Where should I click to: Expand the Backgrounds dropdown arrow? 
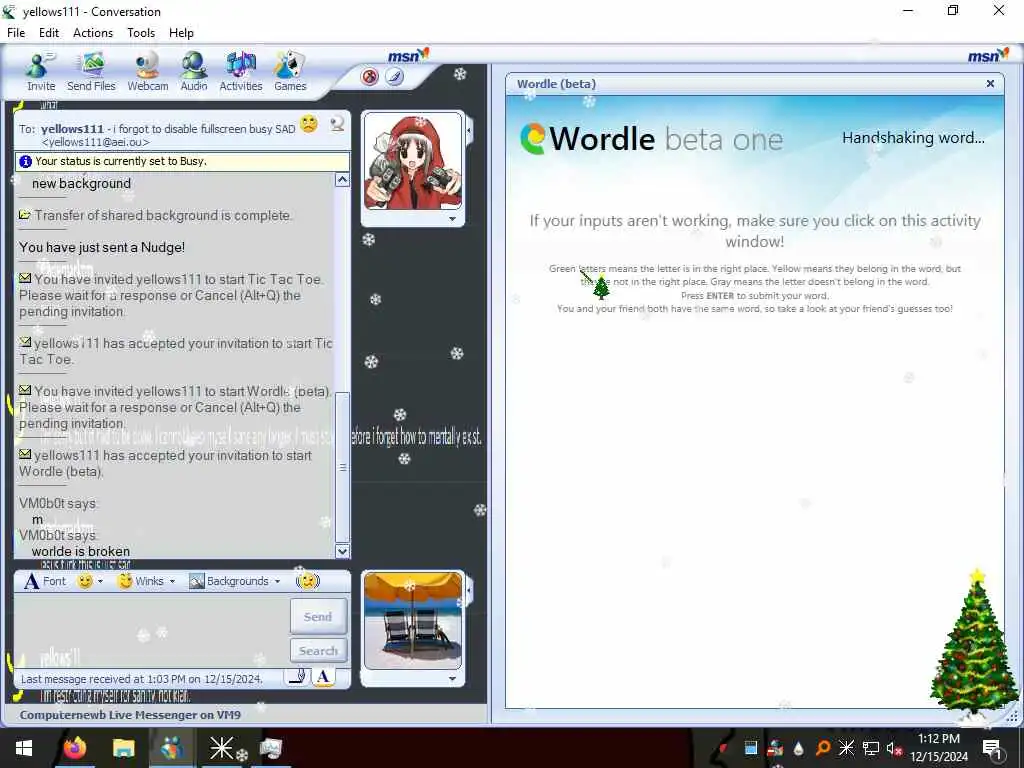pyautogui.click(x=278, y=581)
